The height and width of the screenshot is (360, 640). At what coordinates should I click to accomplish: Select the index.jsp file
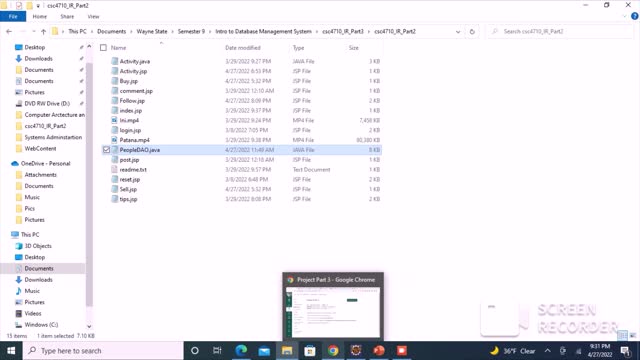point(131,111)
